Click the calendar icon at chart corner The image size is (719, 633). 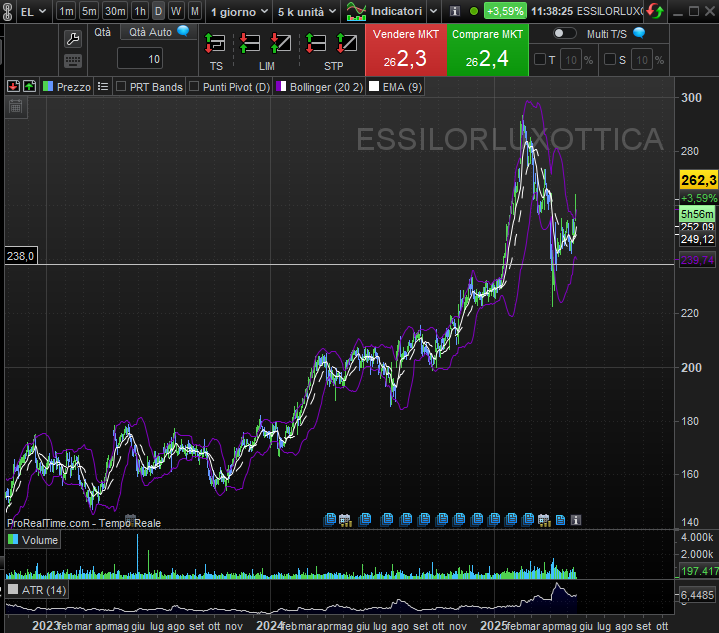tap(16, 107)
